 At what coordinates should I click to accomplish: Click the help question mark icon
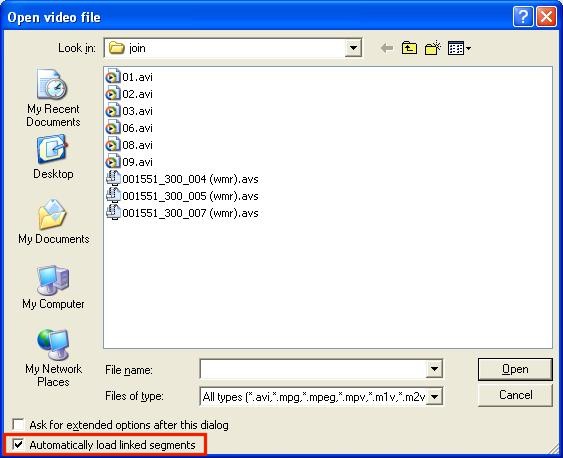point(523,17)
